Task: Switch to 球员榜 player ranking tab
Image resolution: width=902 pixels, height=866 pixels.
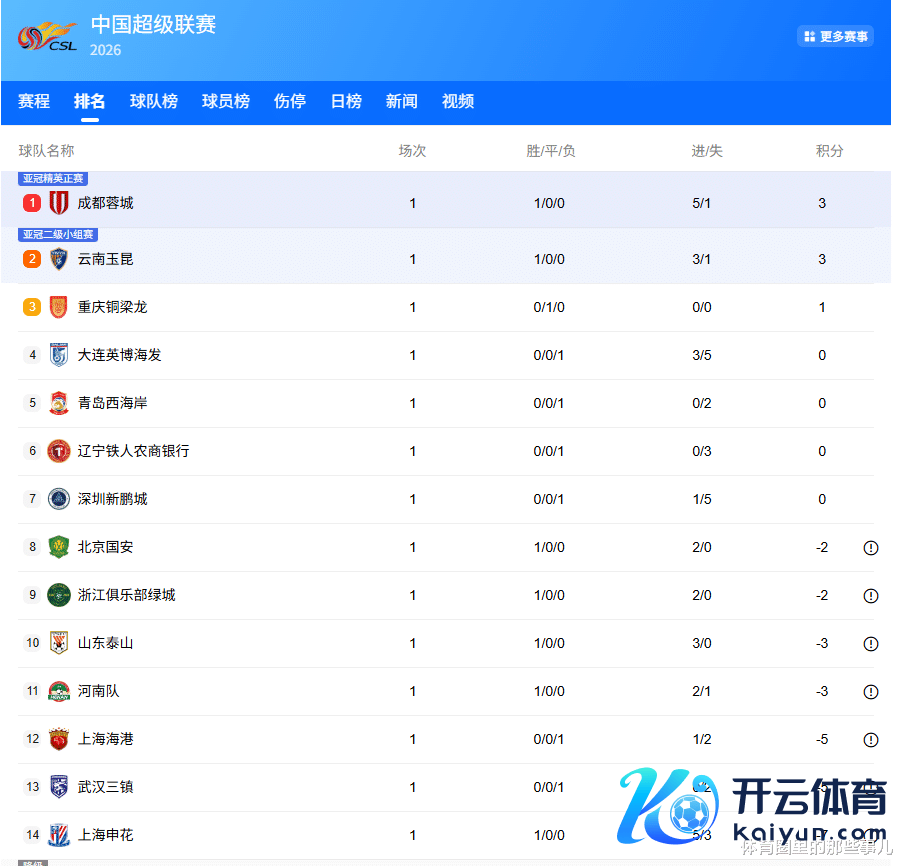Action: (226, 101)
